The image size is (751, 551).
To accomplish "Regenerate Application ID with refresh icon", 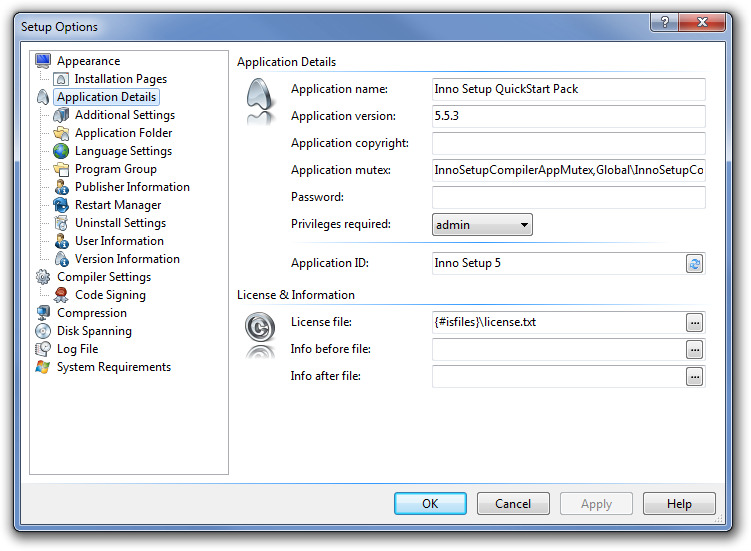I will click(695, 264).
